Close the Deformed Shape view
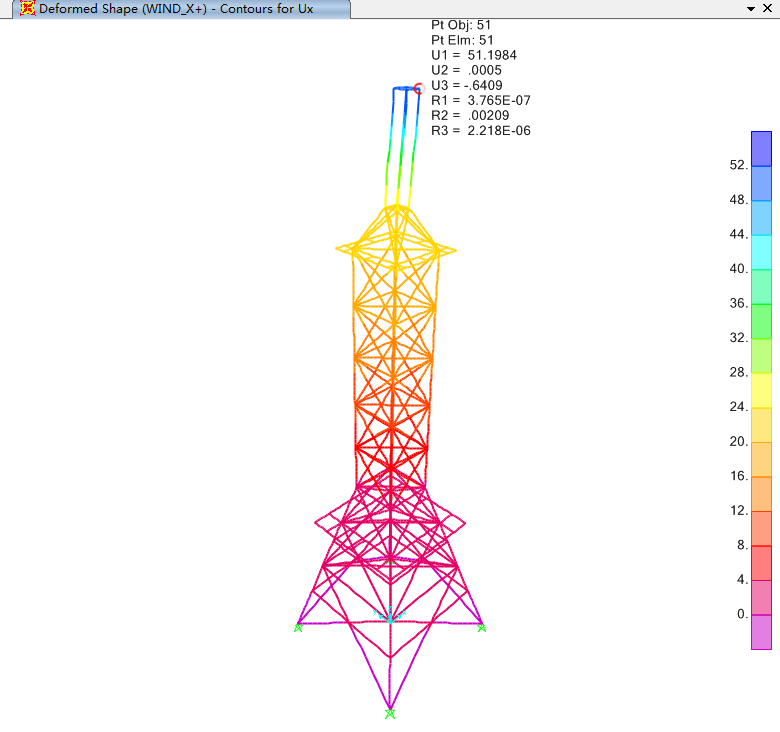Screen dimensions: 780x732 coord(768,8)
